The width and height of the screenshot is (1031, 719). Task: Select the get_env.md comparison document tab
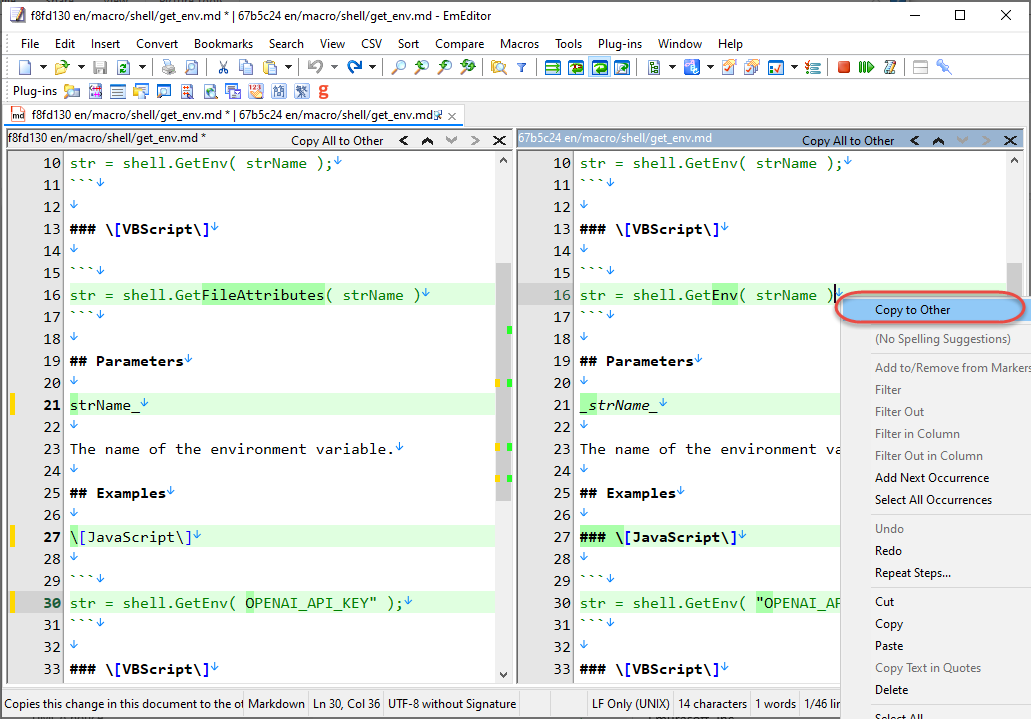coord(235,115)
